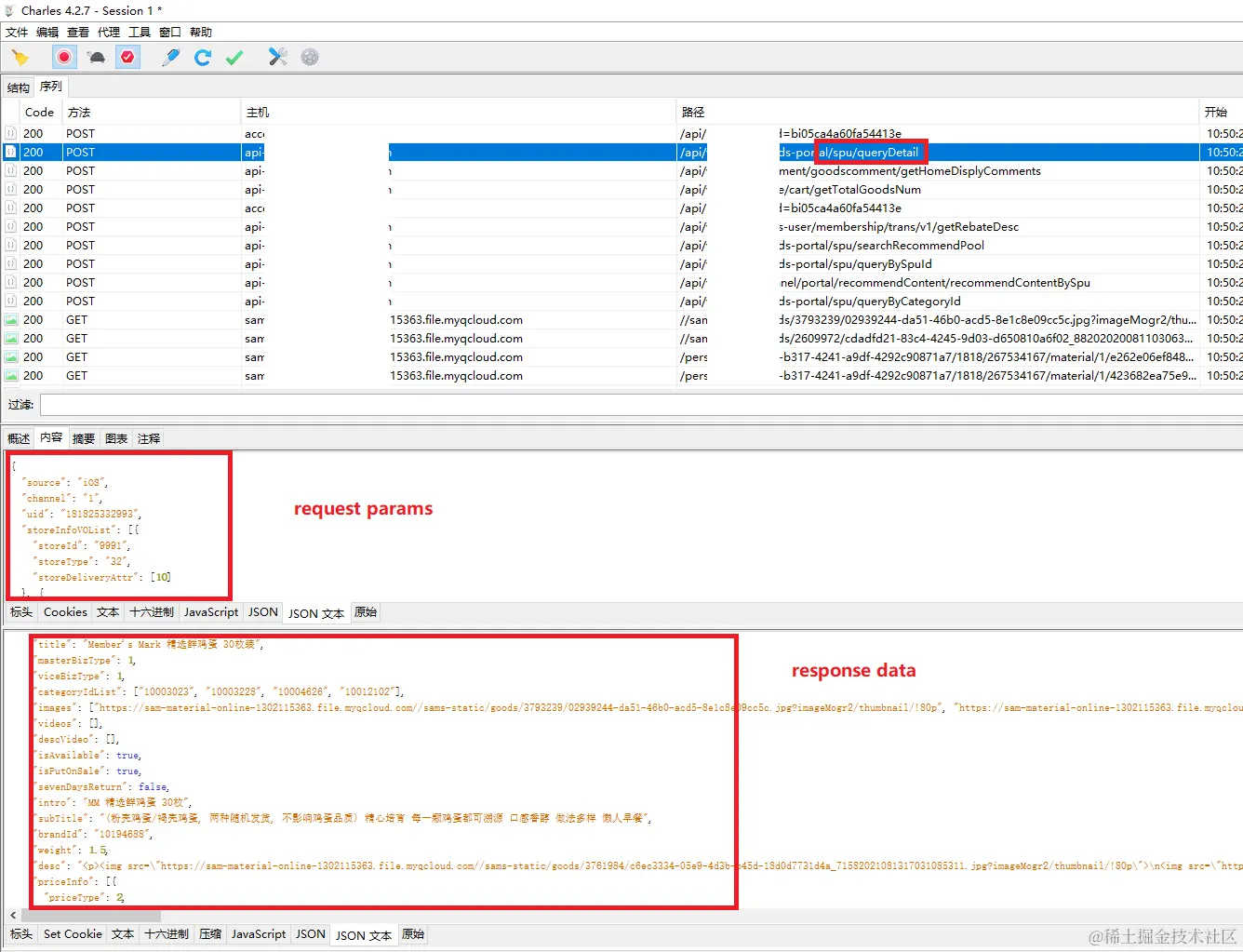Validate the response with the green checkmark icon
1243x952 pixels.
click(234, 58)
